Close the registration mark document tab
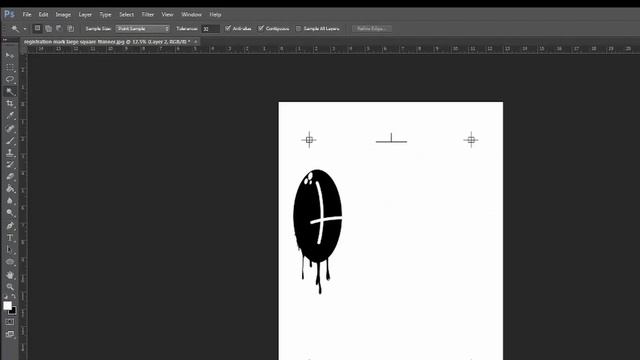The image size is (640, 360). click(x=196, y=42)
